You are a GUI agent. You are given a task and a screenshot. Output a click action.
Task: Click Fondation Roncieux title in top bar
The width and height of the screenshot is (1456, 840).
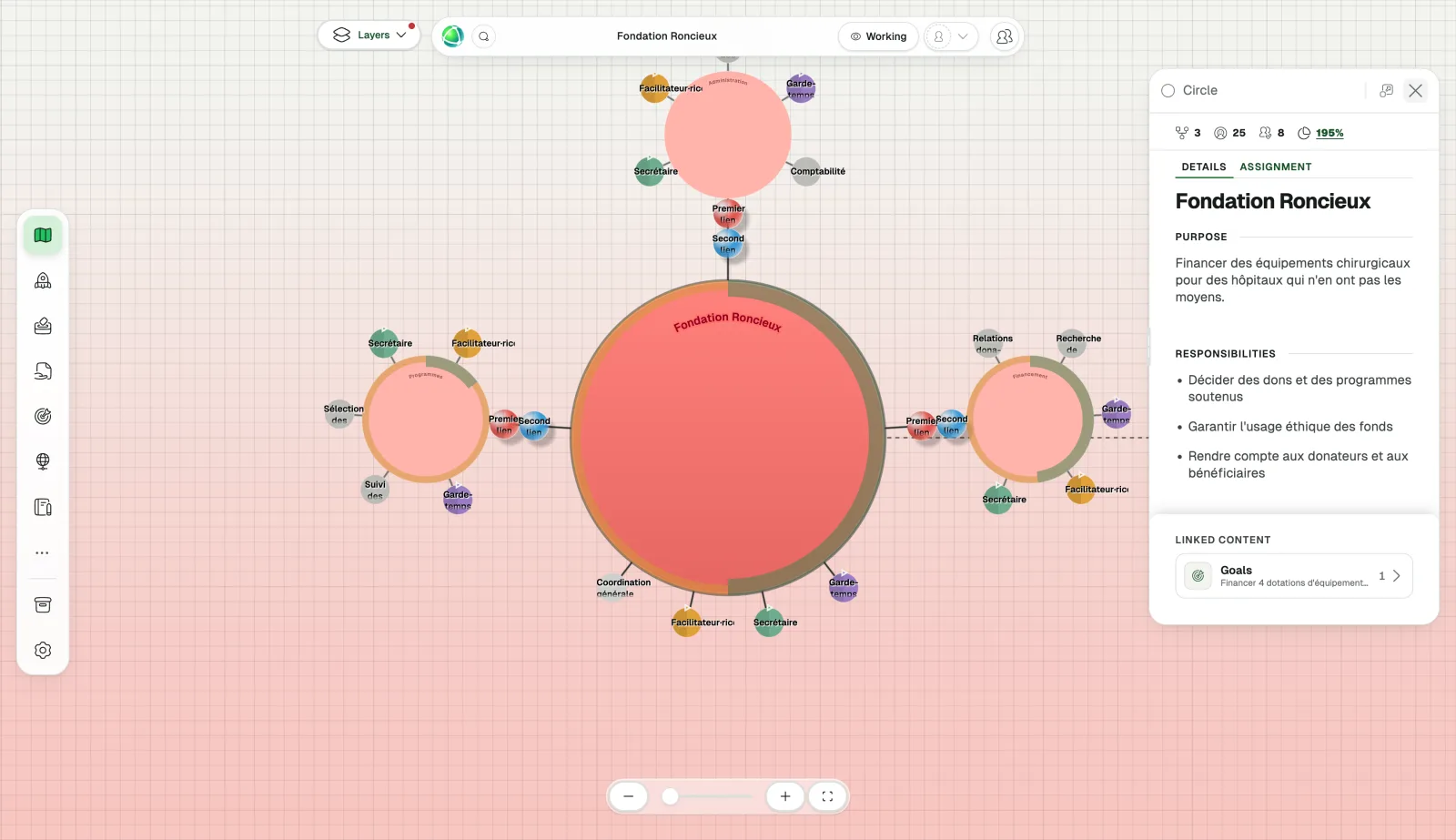667,36
